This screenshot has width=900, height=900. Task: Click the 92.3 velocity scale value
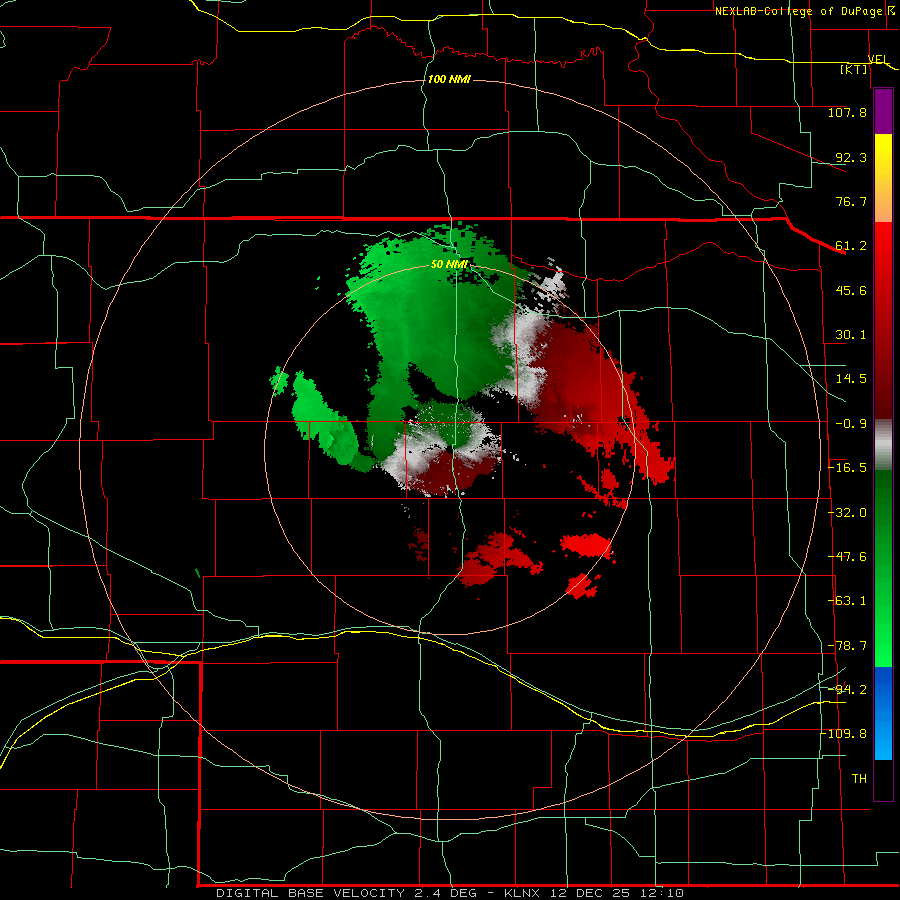(x=851, y=157)
